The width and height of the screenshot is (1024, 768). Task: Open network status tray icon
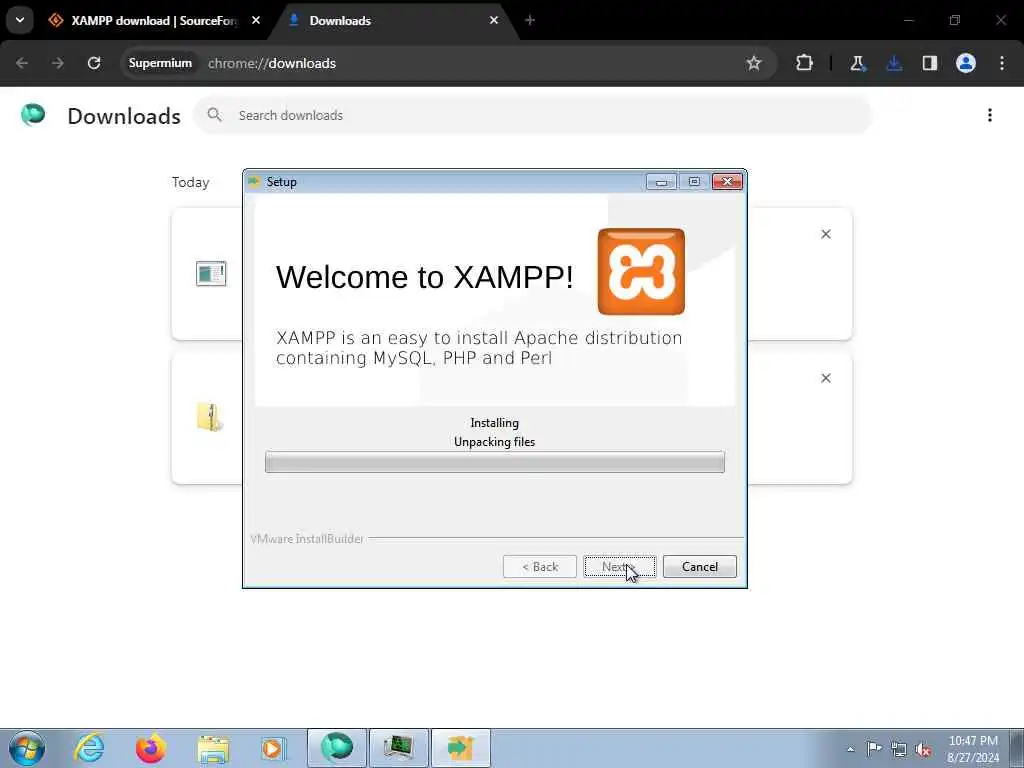[899, 749]
